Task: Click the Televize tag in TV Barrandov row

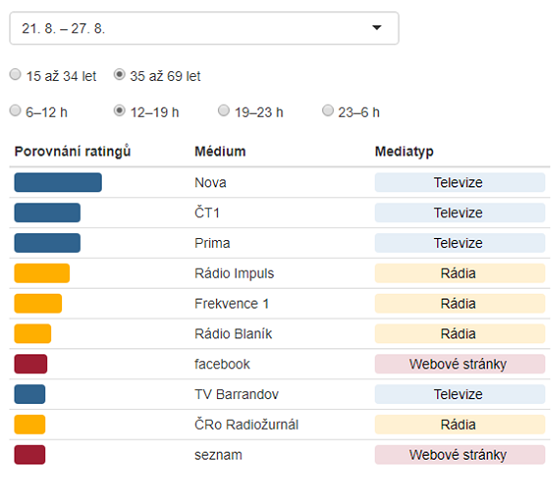Action: tap(460, 394)
